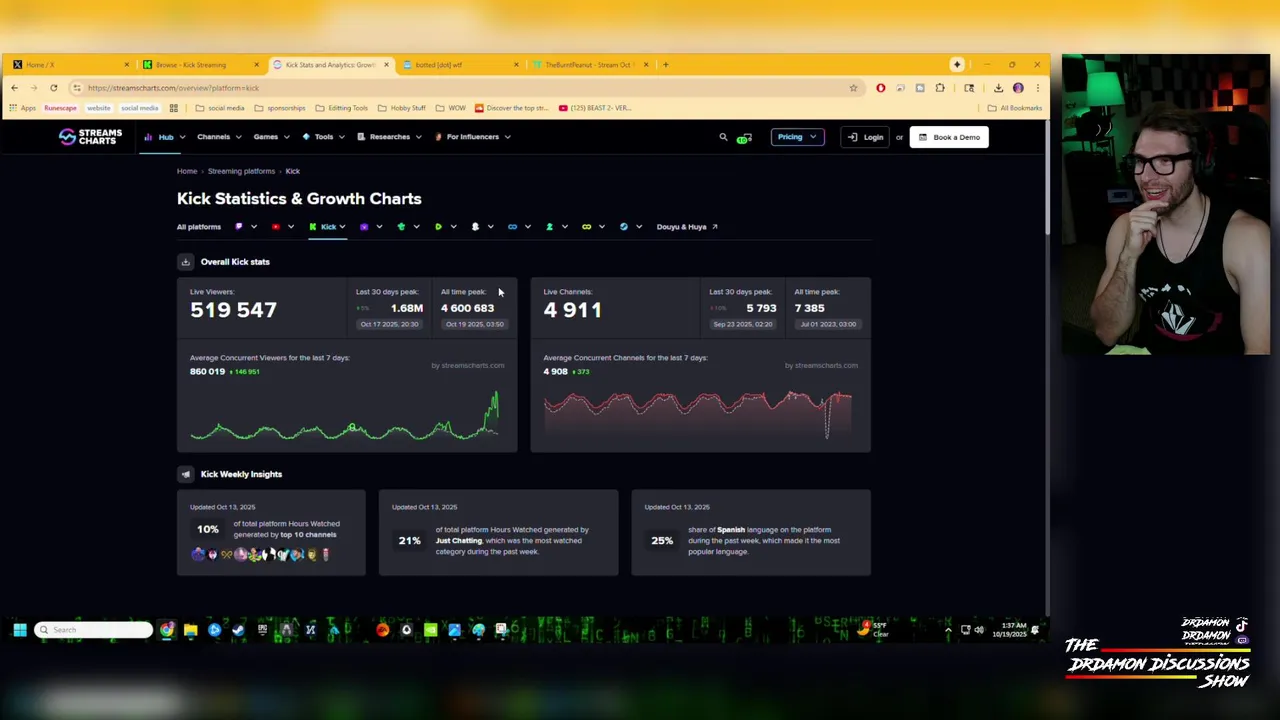Select the red YouTube platform icon
The width and height of the screenshot is (1280, 720).
276,227
